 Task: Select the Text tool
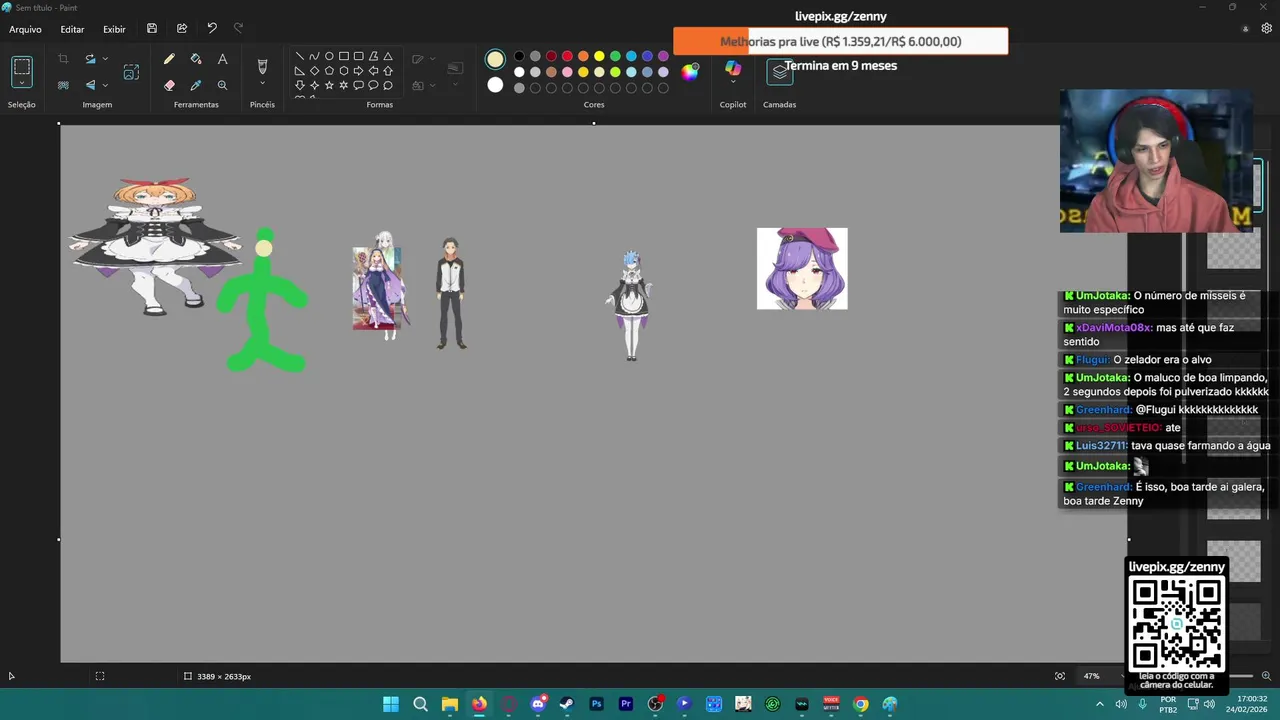pyautogui.click(x=222, y=60)
